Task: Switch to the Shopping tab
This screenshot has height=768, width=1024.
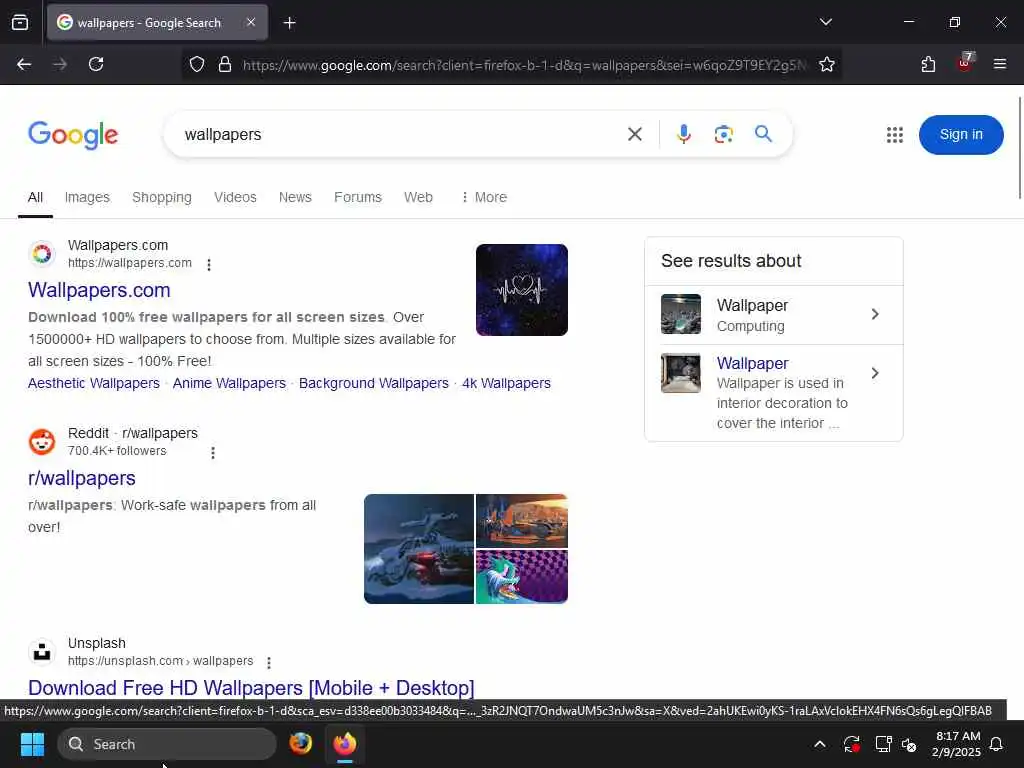Action: pos(162,197)
